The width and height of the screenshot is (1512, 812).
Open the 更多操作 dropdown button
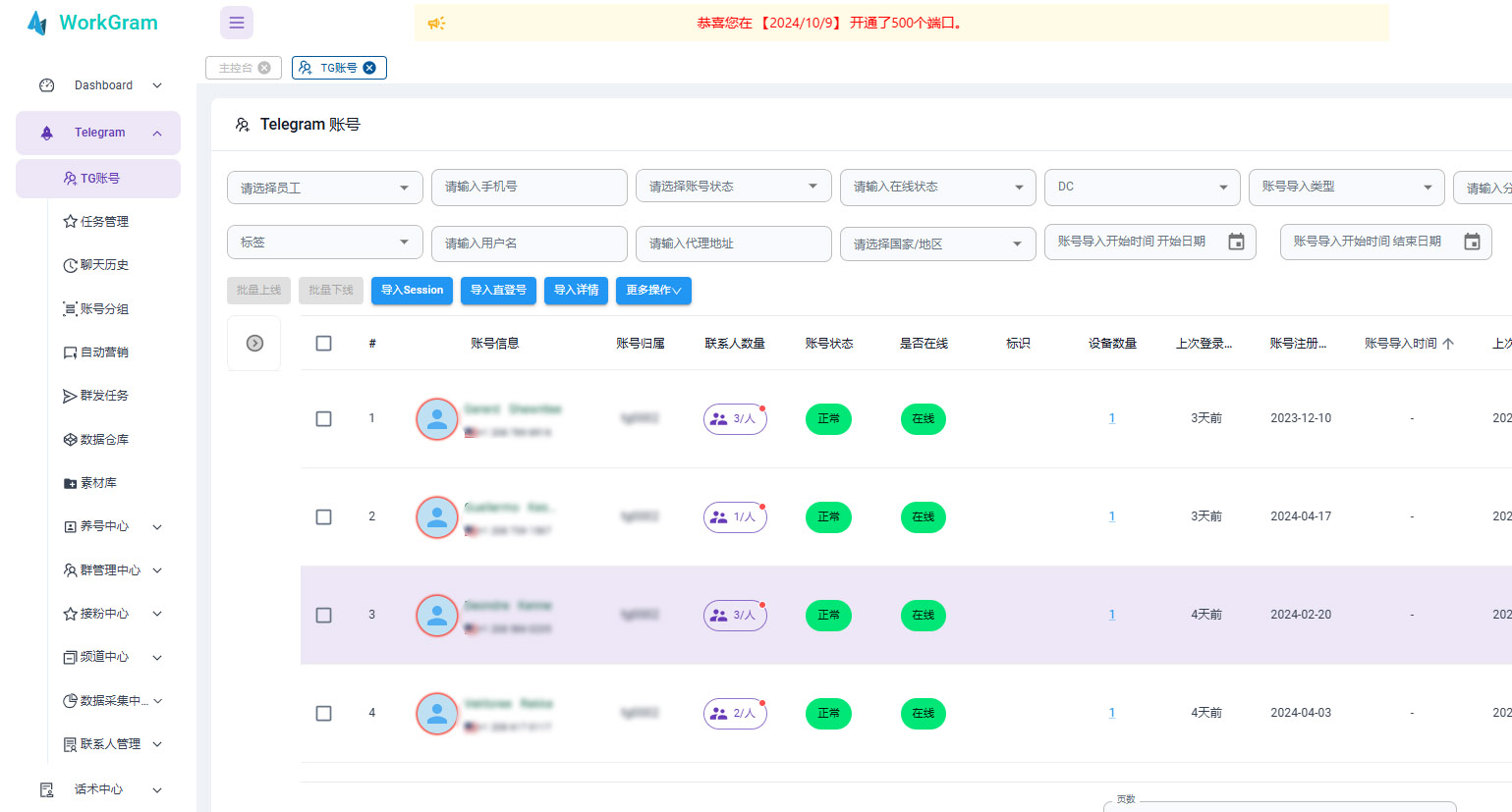pos(653,291)
